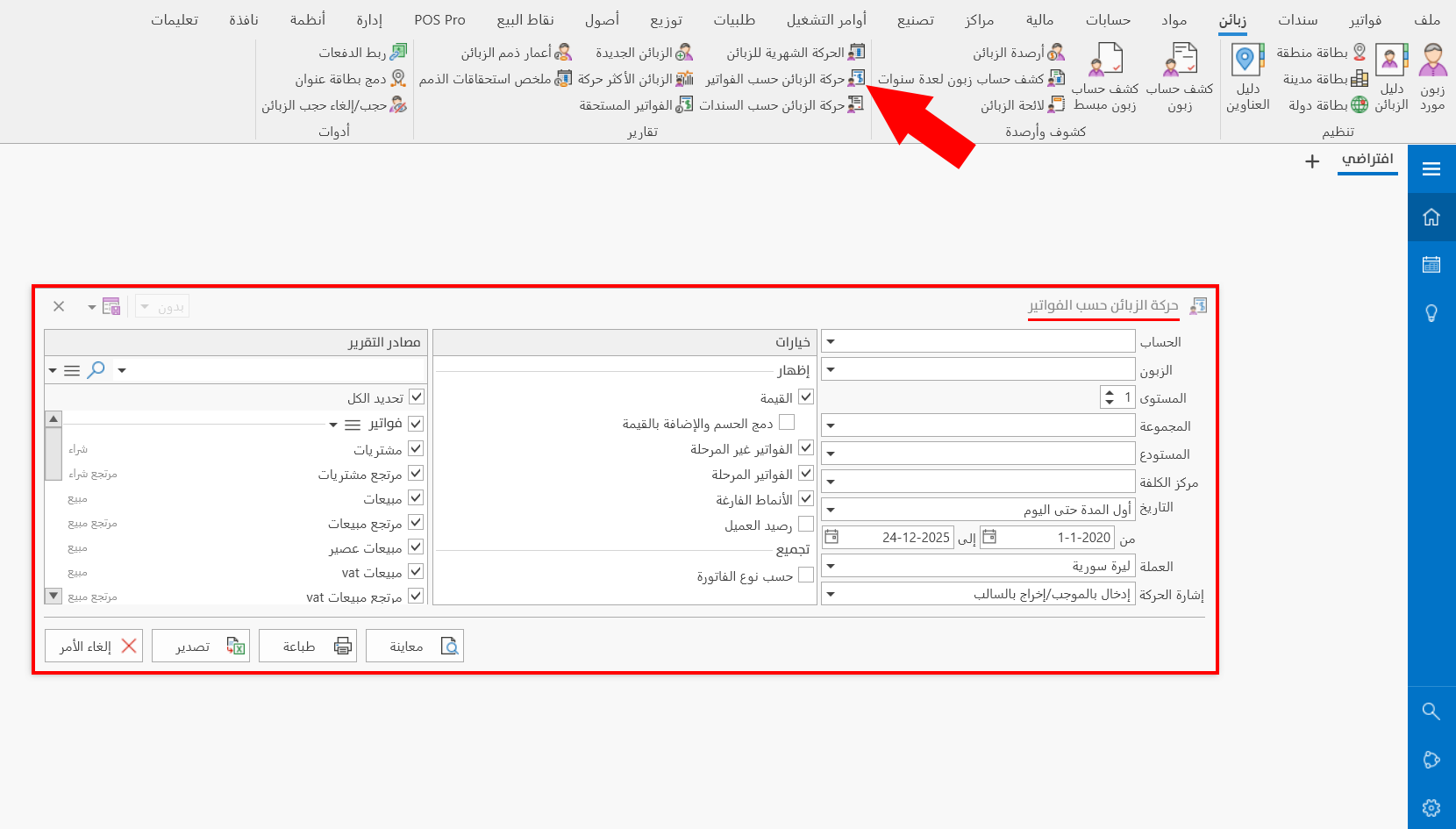
Task: Open أرصدة الزبائن customer balances icon
Action: [1054, 52]
